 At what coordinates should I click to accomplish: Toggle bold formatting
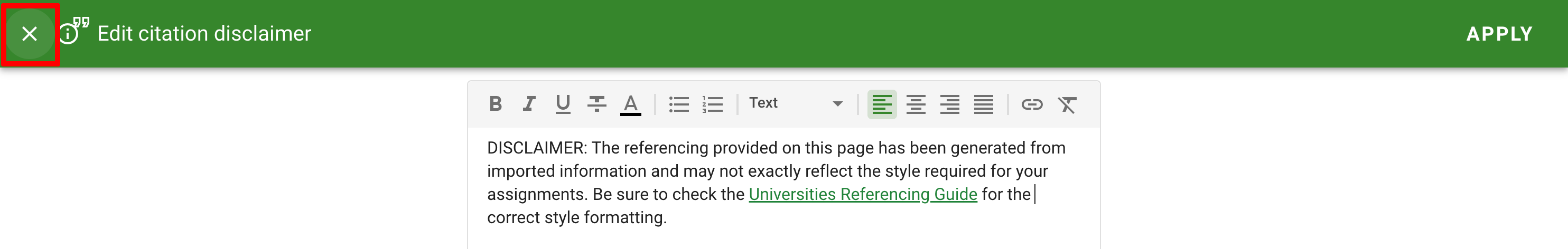click(x=496, y=104)
